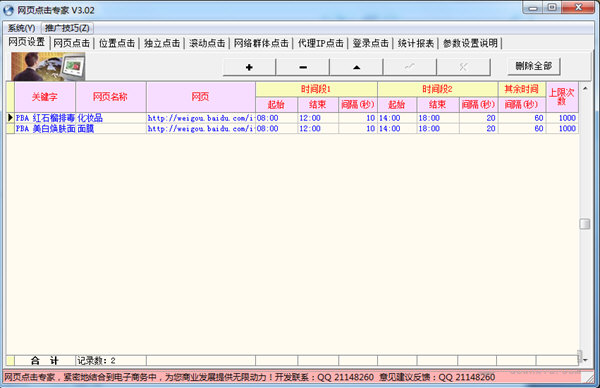Click limit 1000 in 面膜 row
The height and width of the screenshot is (388, 600).
point(562,129)
